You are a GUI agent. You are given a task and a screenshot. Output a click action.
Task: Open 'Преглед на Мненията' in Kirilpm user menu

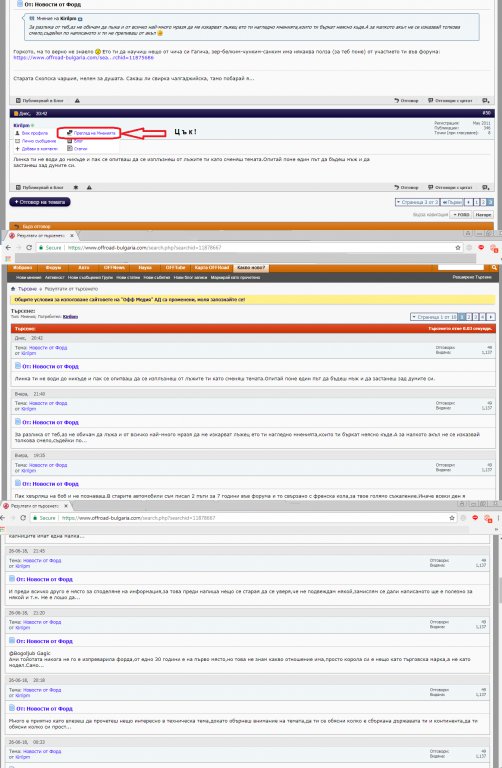[94, 133]
